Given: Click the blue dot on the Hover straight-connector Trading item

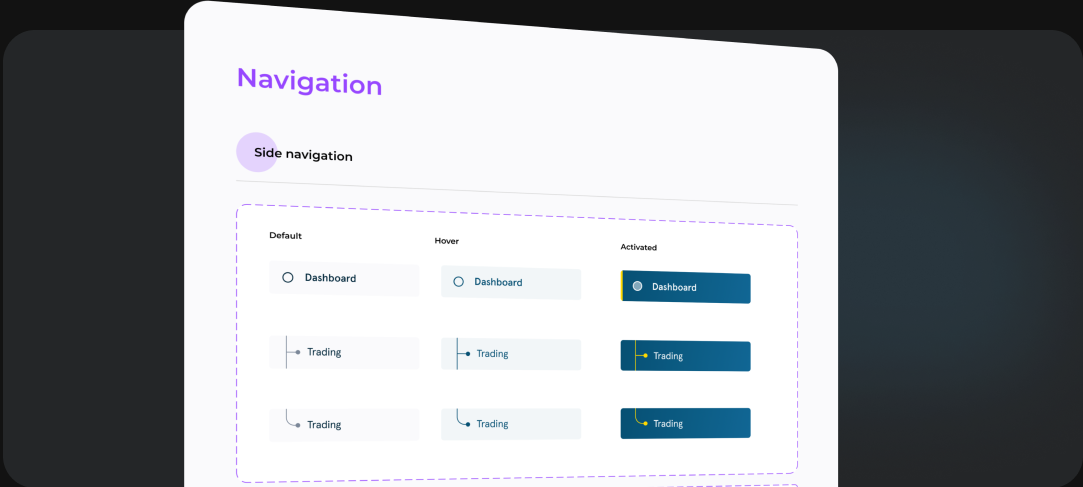Looking at the screenshot, I should coord(468,354).
